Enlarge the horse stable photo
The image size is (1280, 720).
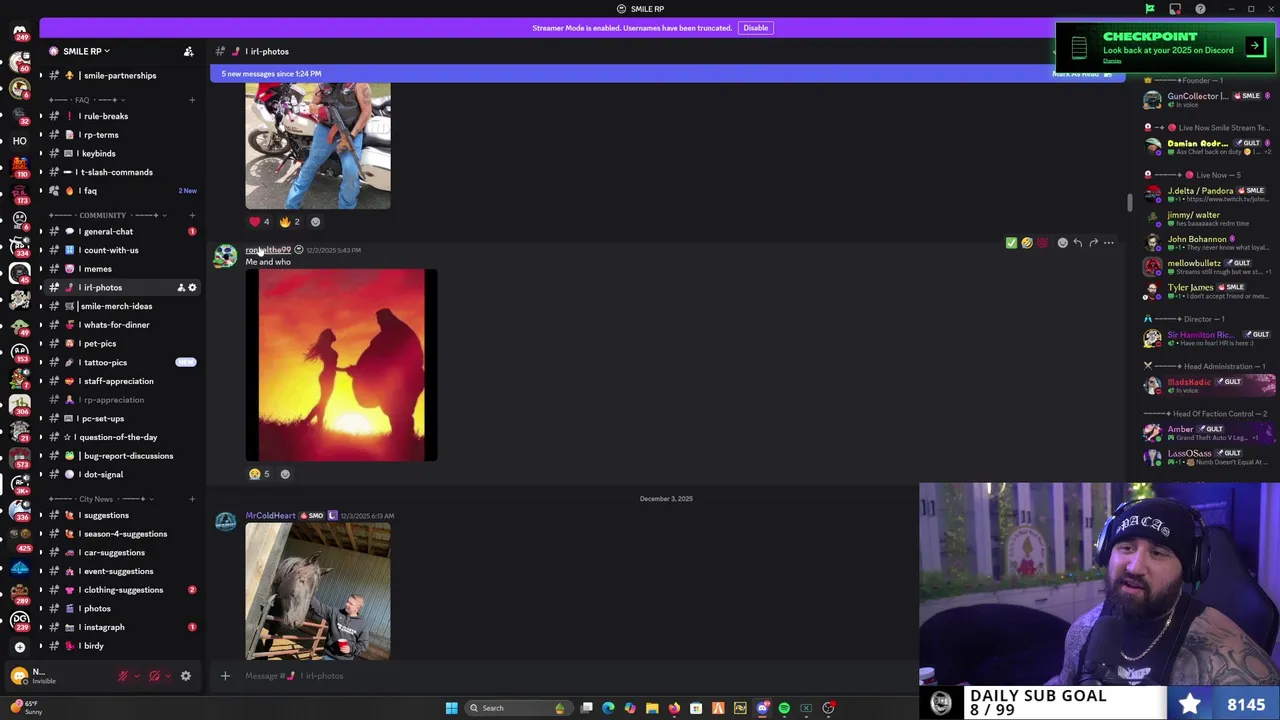coord(318,591)
